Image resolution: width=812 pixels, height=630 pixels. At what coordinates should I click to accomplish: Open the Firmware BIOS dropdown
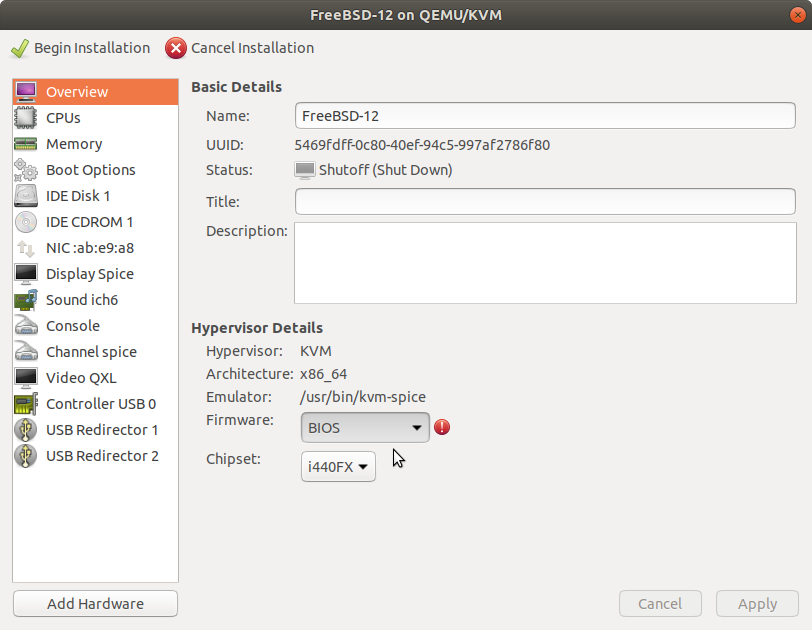(x=365, y=428)
